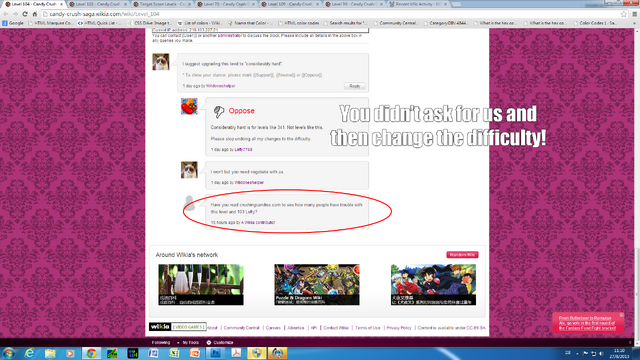Click the Fantasy Food Fight notification link
The width and height of the screenshot is (640, 360).
tap(587, 323)
